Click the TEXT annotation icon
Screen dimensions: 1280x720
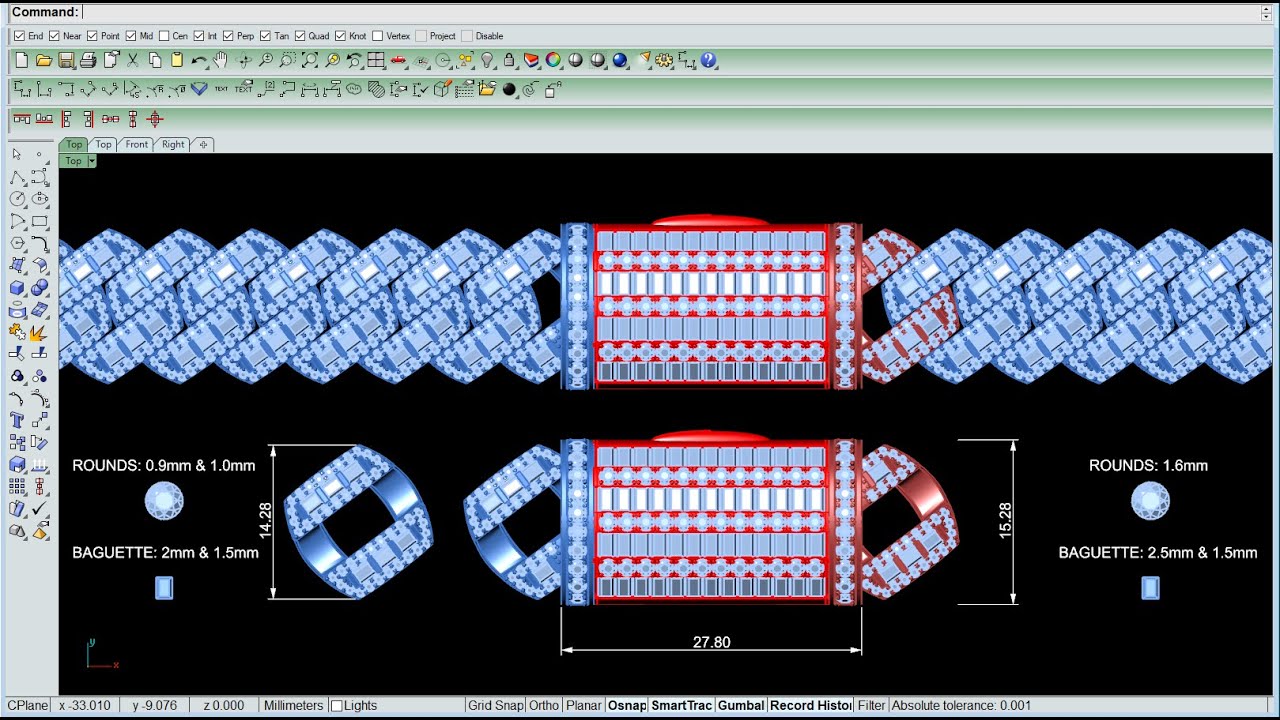click(221, 89)
